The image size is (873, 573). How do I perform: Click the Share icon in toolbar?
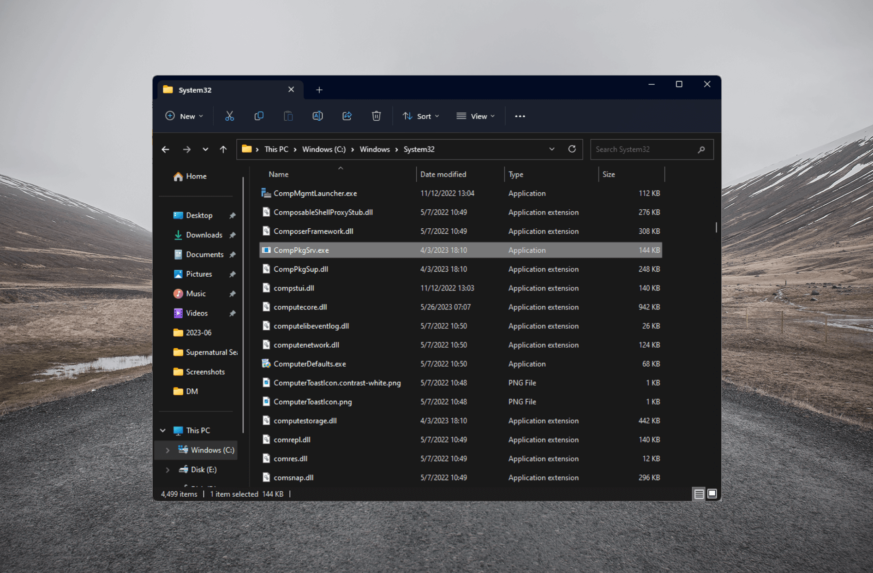click(346, 116)
